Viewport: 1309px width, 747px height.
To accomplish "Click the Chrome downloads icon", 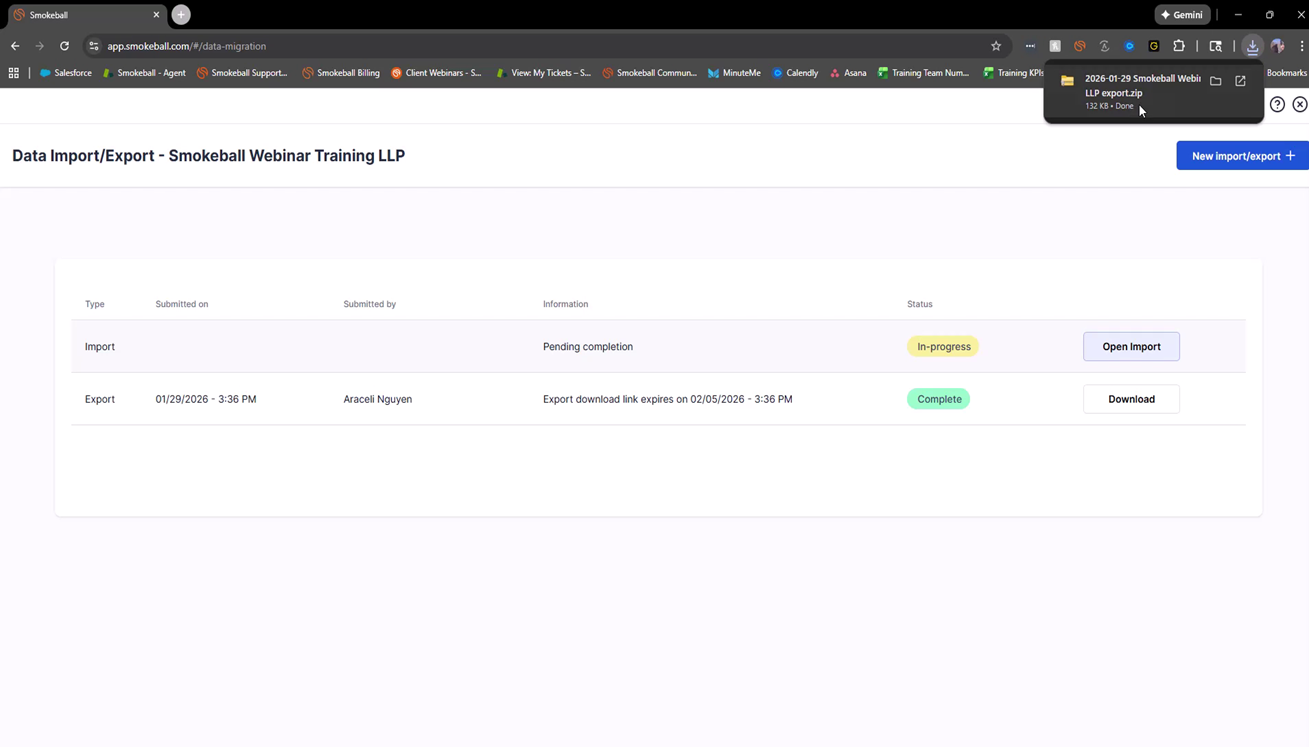I will [1252, 46].
